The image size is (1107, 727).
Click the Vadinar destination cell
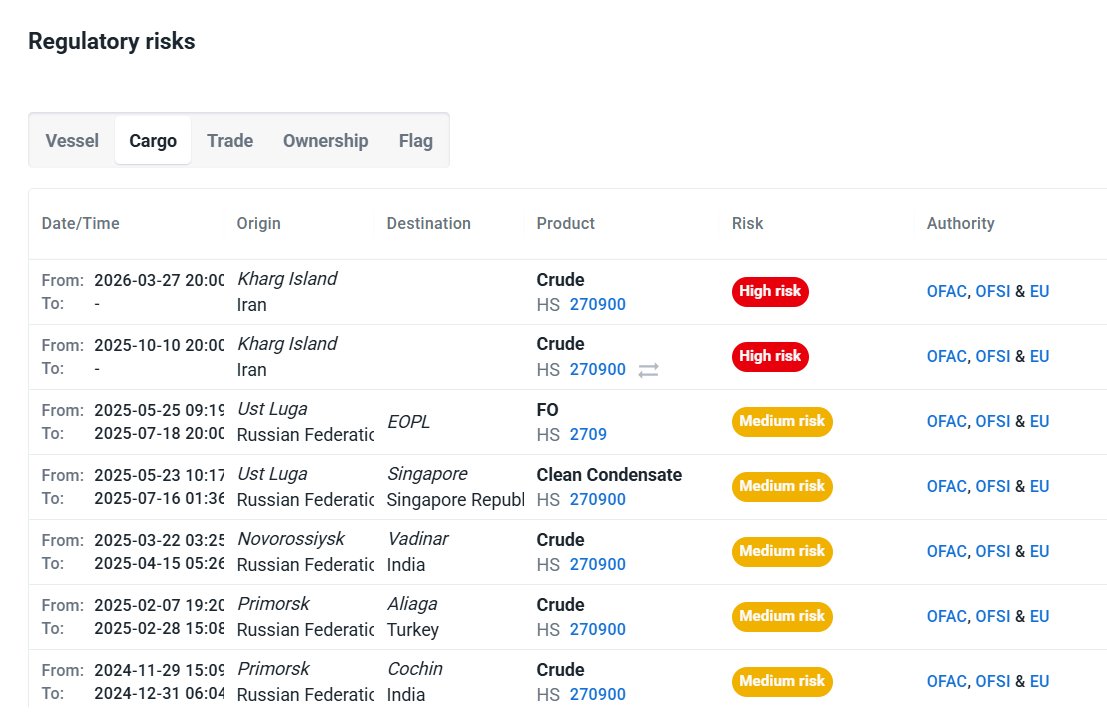click(x=418, y=539)
